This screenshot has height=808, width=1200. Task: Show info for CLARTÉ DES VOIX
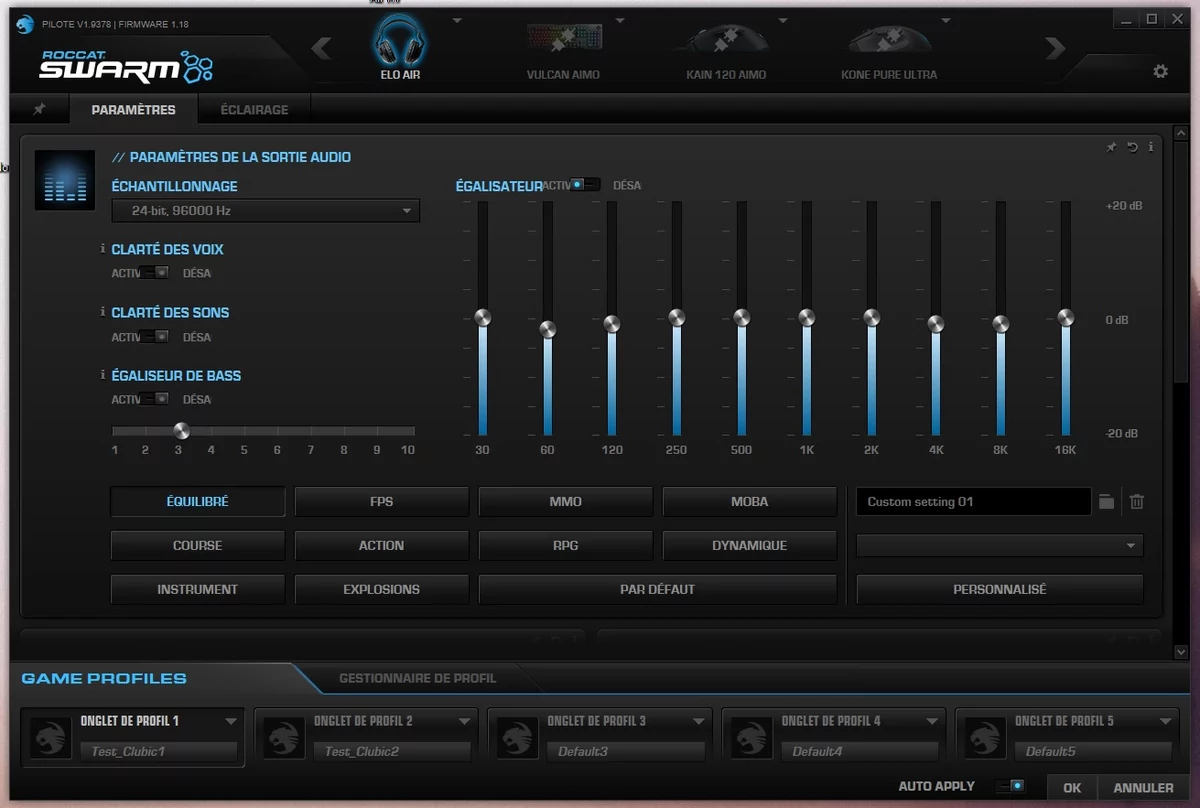[x=103, y=249]
